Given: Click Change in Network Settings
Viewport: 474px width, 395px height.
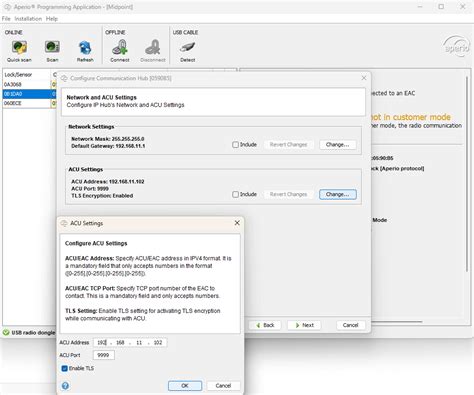Looking at the screenshot, I should click(x=337, y=145).
